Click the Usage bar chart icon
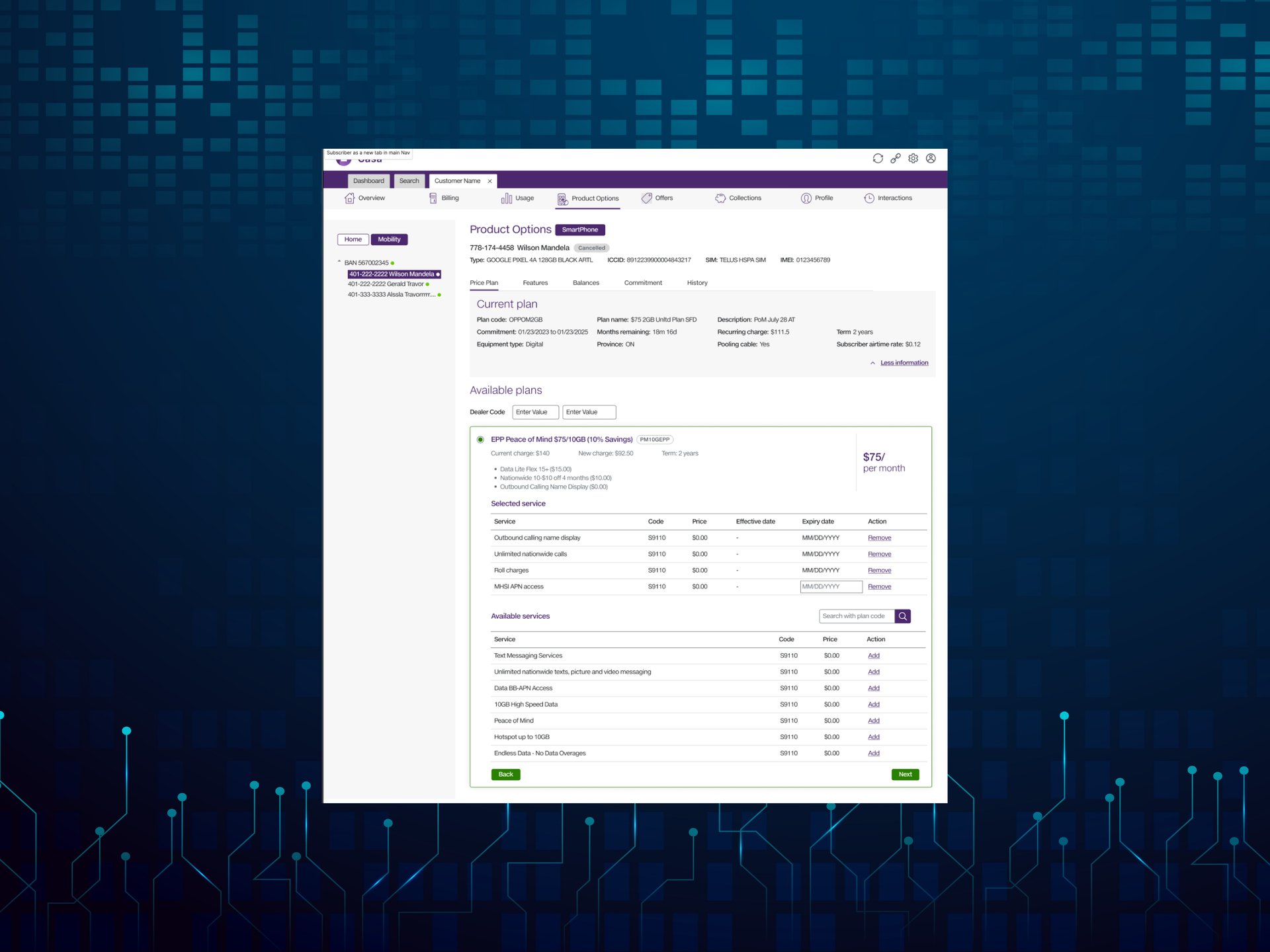 [x=507, y=198]
